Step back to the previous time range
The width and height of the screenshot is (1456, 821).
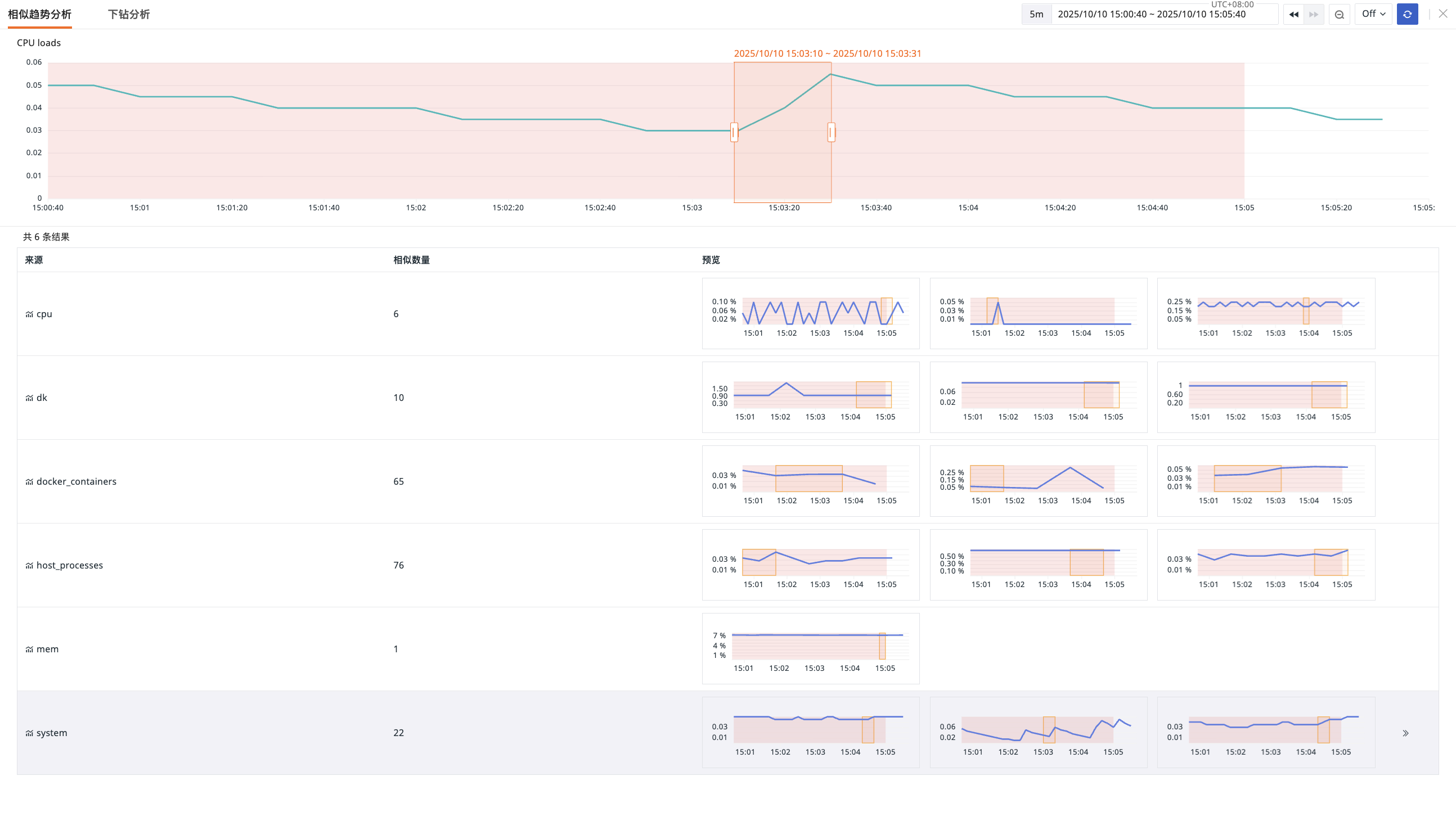1293,14
